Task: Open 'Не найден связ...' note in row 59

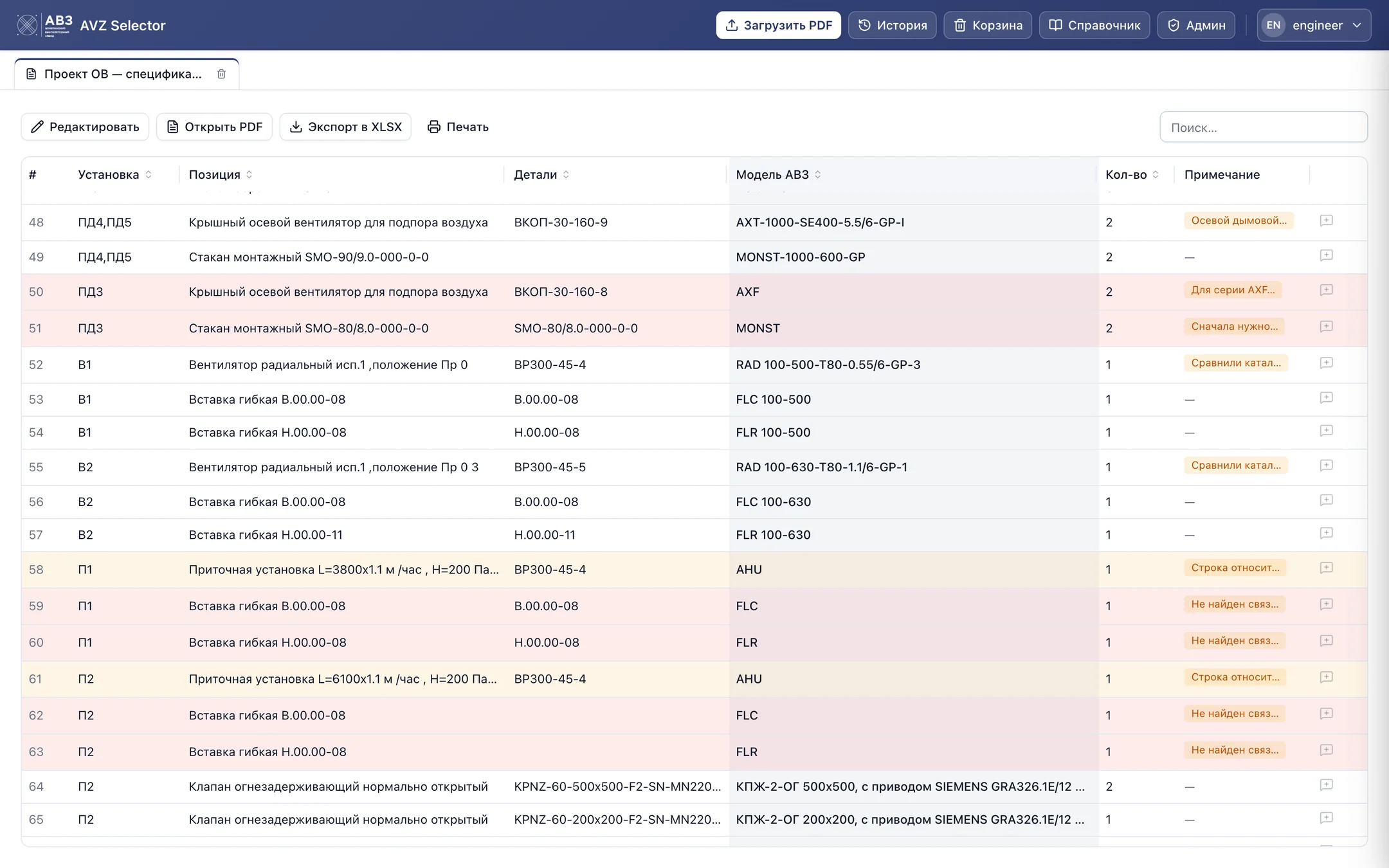Action: [x=1235, y=604]
